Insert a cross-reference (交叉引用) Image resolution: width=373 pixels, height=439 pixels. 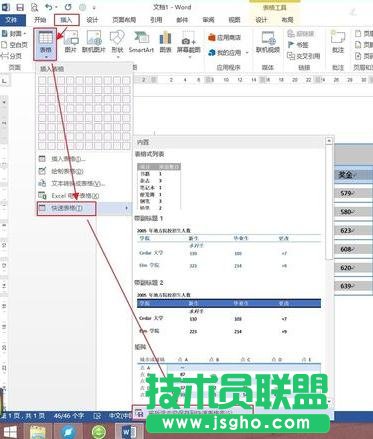[x=304, y=56]
